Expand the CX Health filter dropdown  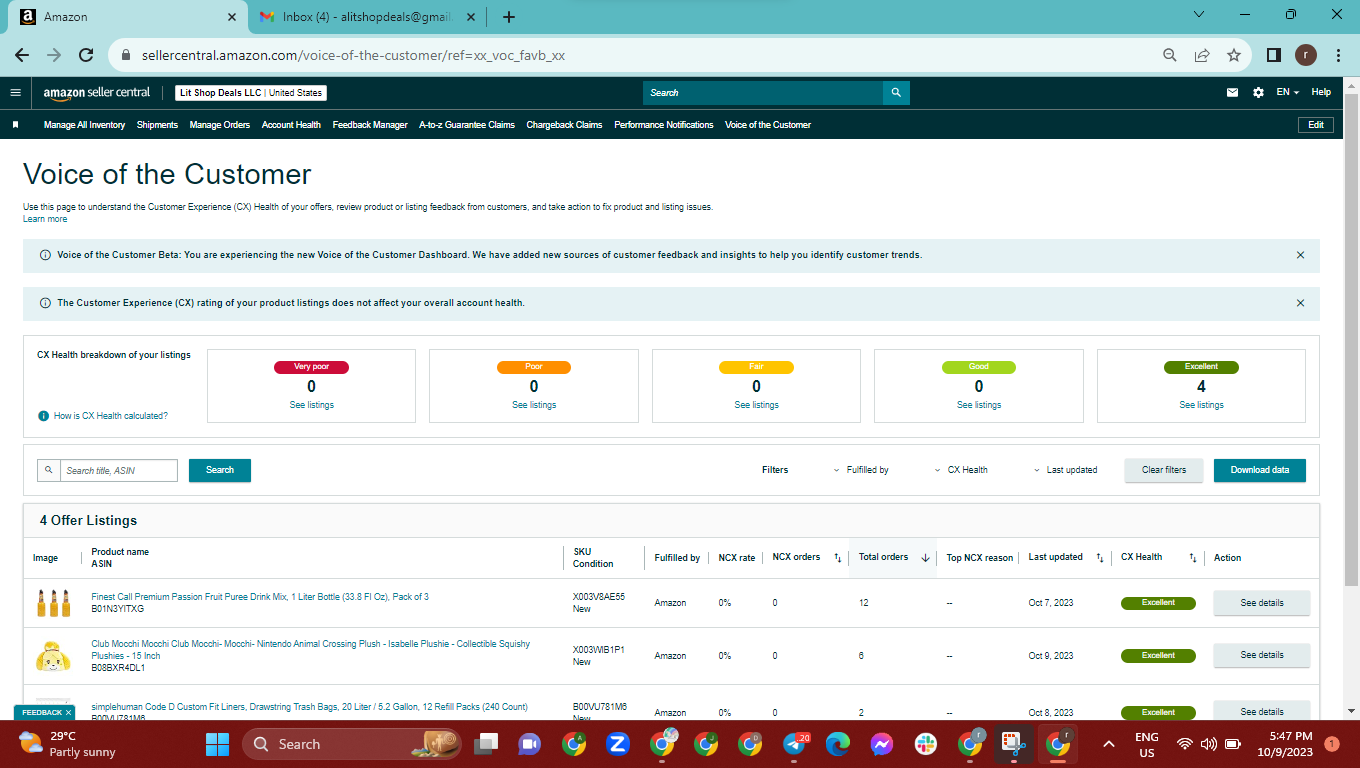point(961,470)
